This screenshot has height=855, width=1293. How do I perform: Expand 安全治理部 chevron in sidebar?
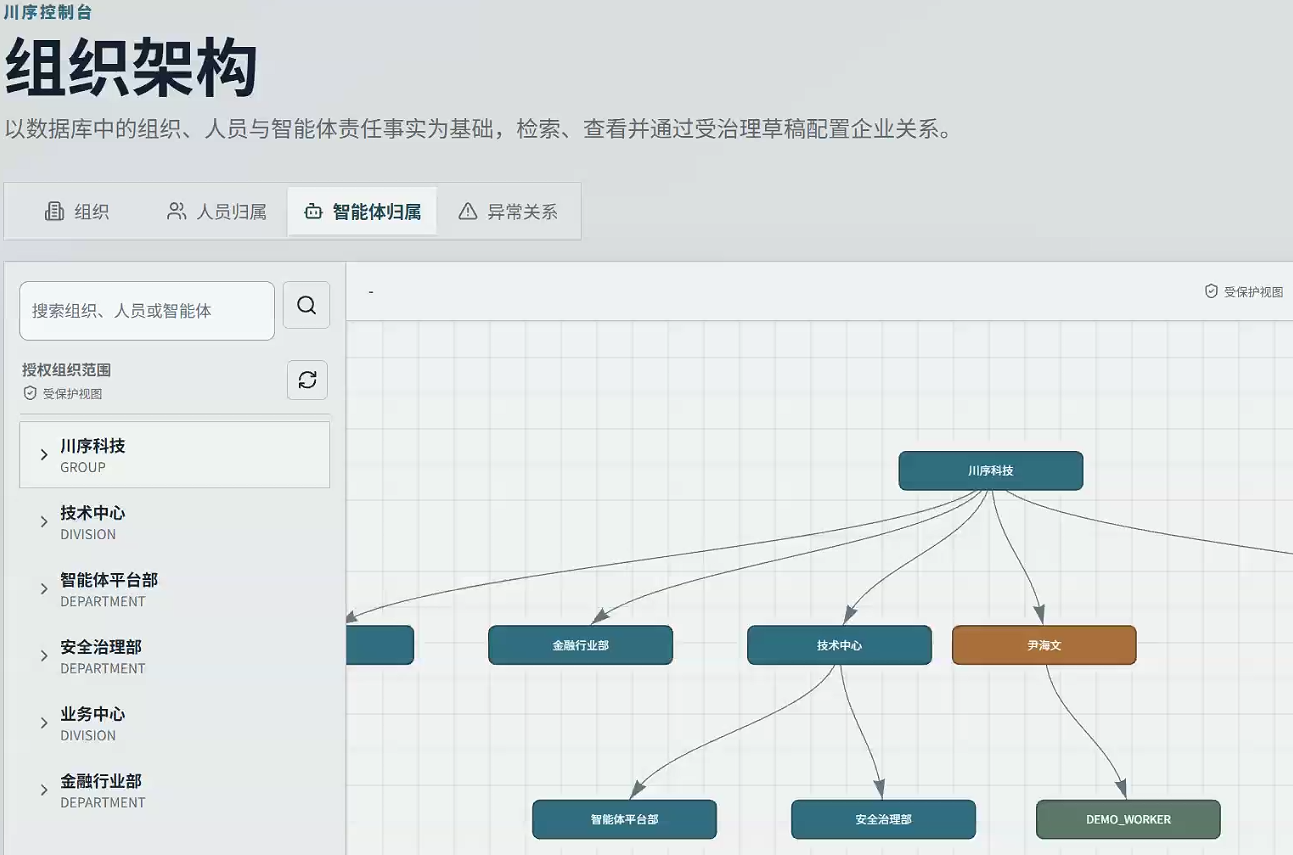tap(44, 656)
